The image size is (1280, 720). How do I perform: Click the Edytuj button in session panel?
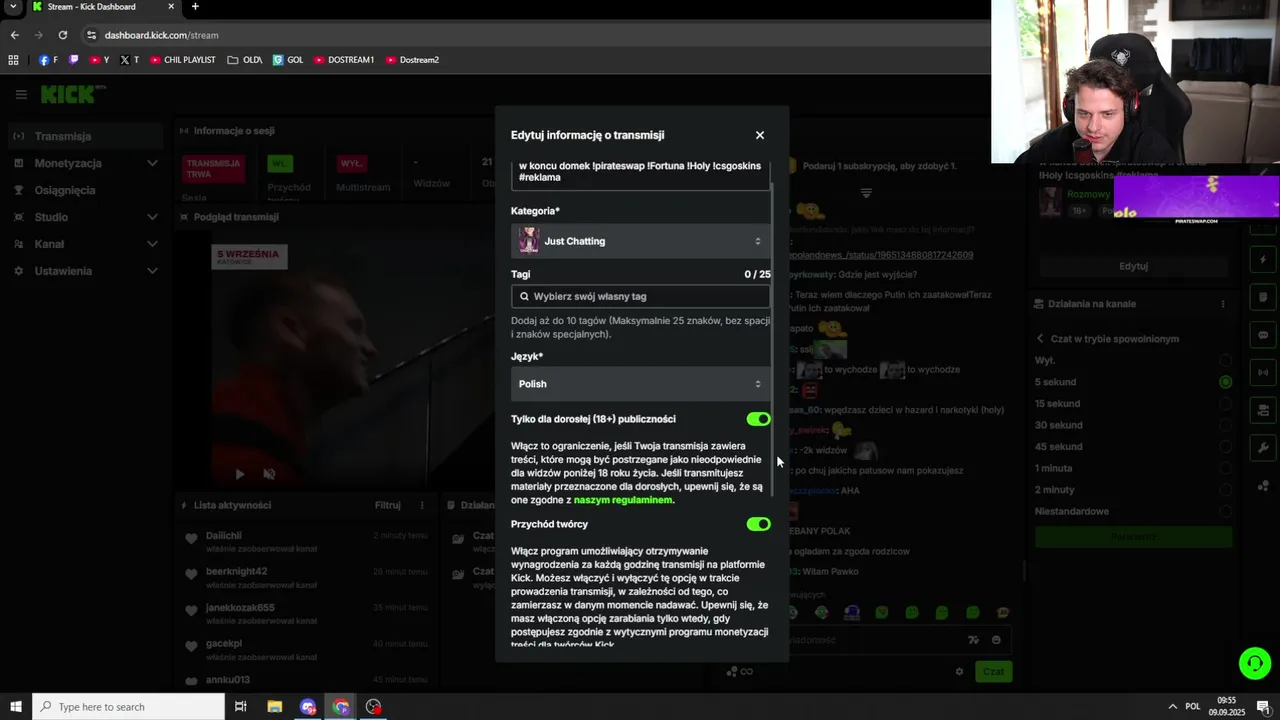(x=1133, y=266)
